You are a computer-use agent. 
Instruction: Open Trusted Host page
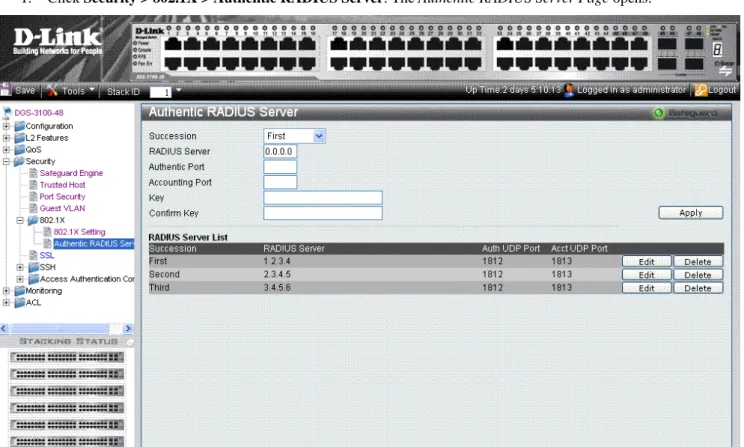(x=63, y=185)
